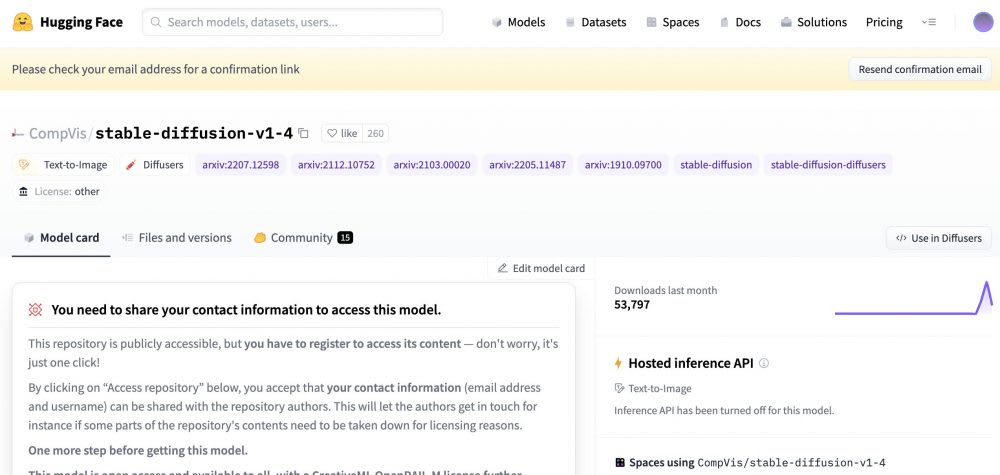View the 260 likes count
Image resolution: width=1000 pixels, height=475 pixels.
[x=376, y=133]
